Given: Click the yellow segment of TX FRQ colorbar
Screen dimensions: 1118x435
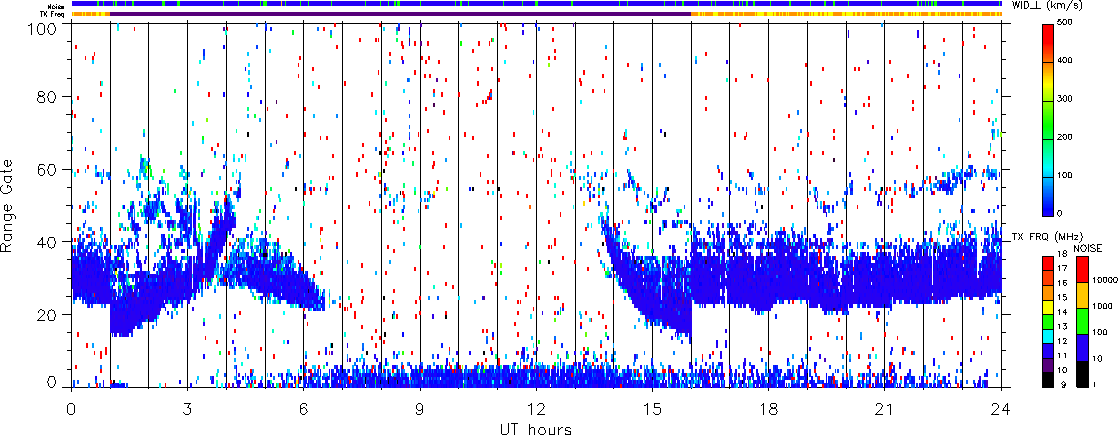Looking at the screenshot, I should click(x=1048, y=307).
